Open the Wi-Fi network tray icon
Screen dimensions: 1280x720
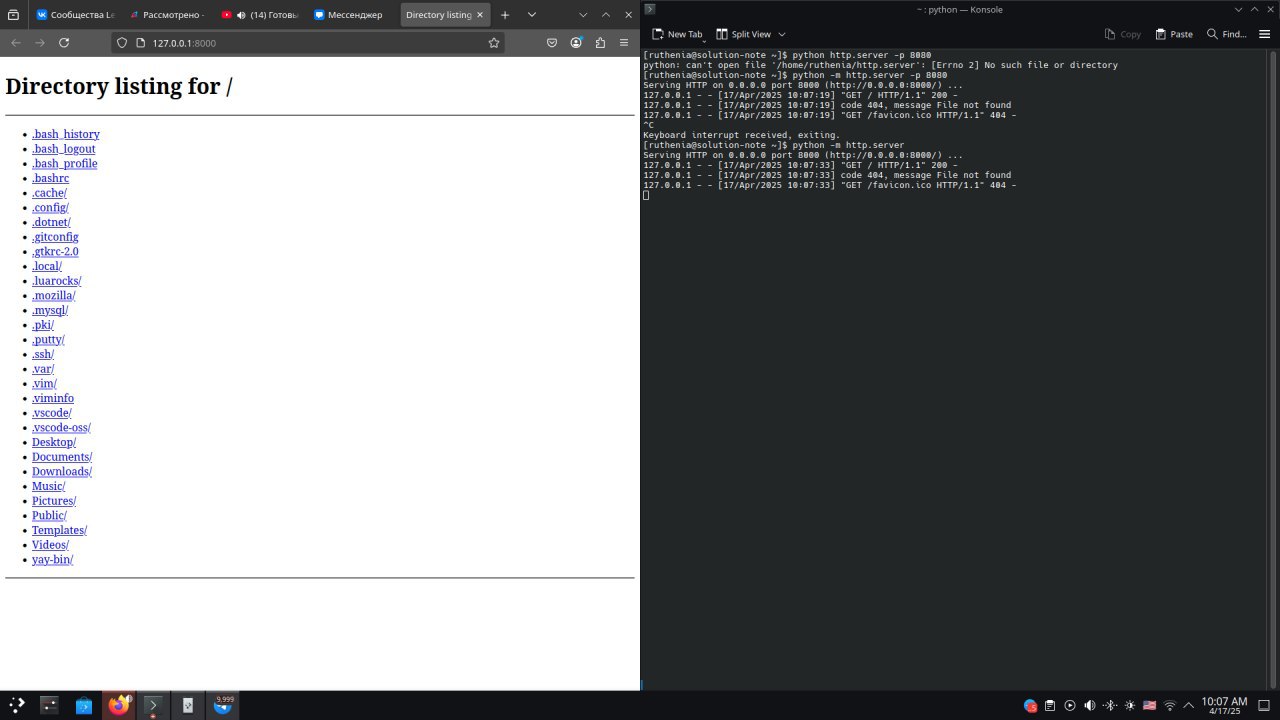(1170, 706)
